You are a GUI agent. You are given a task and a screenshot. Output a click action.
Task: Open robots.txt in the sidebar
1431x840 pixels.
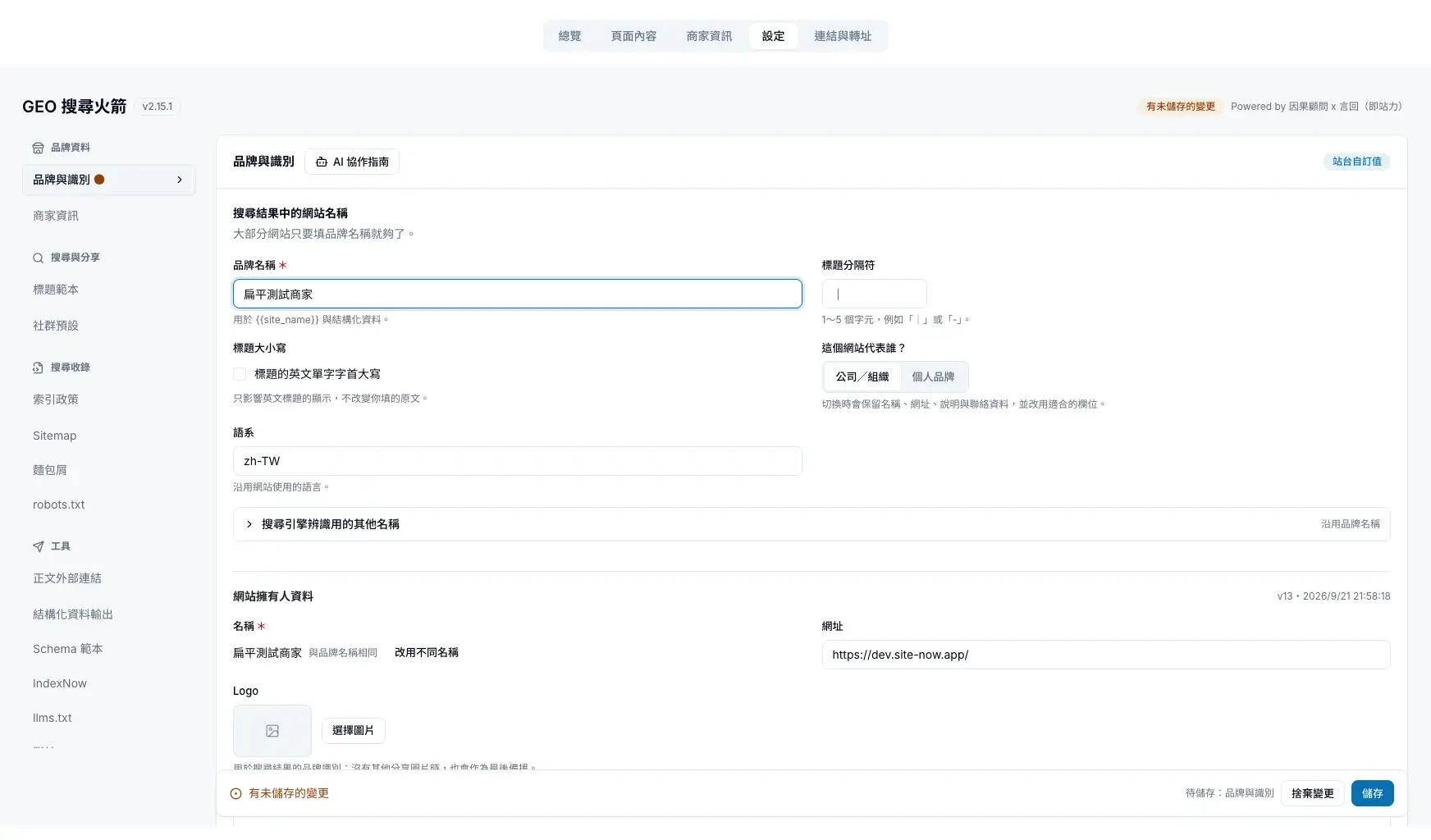109,504
